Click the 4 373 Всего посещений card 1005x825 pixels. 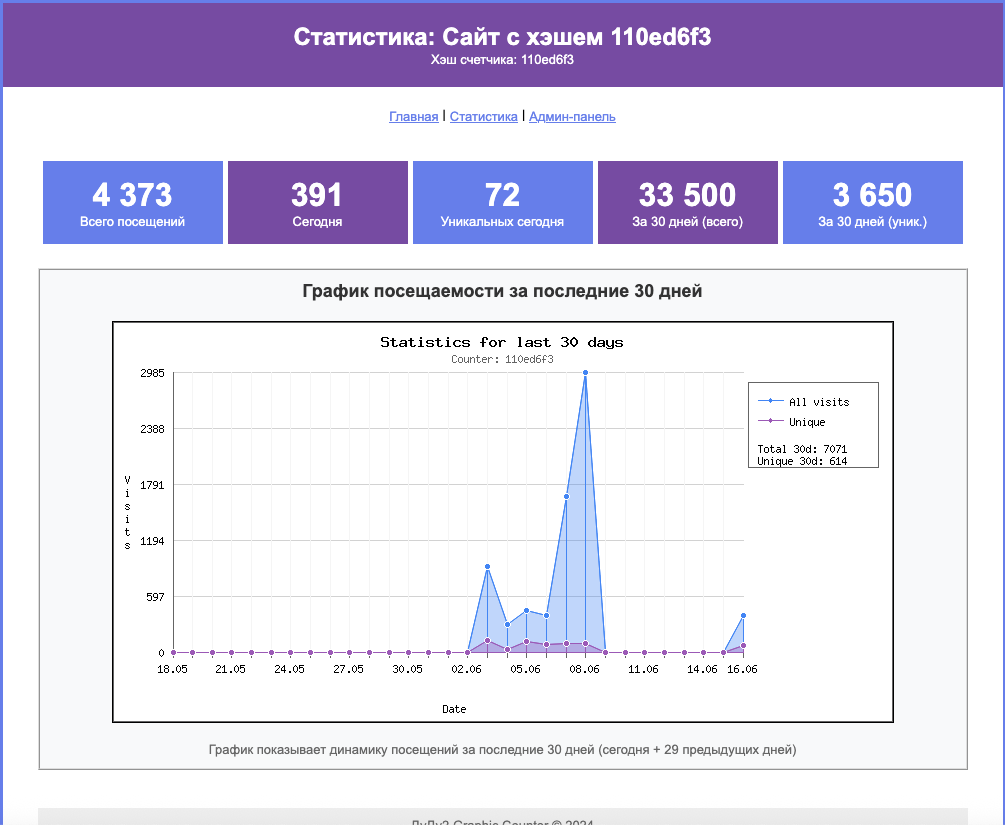[x=133, y=203]
